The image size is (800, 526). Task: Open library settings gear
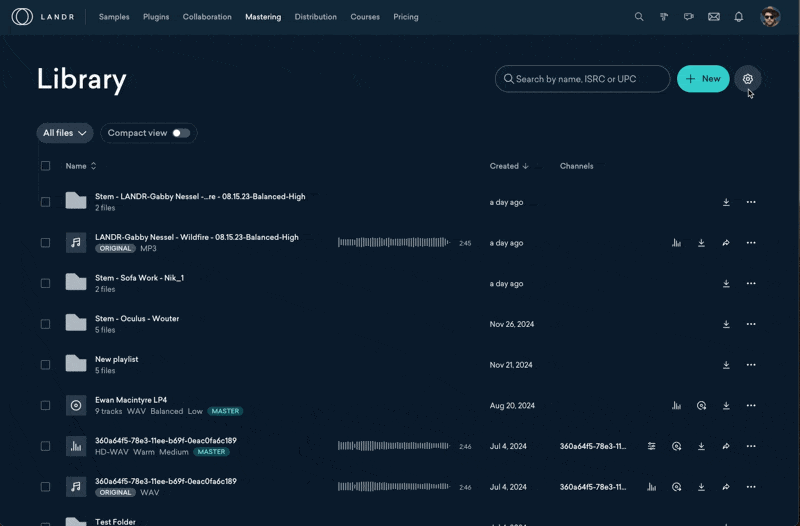point(747,79)
